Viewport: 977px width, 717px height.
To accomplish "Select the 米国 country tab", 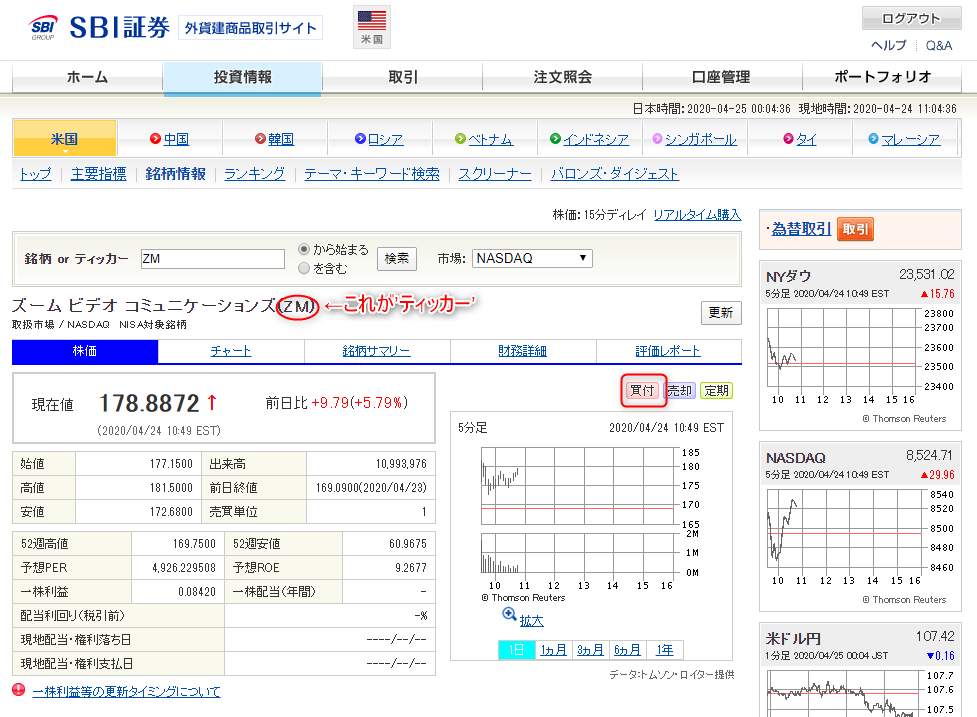I will click(x=64, y=138).
